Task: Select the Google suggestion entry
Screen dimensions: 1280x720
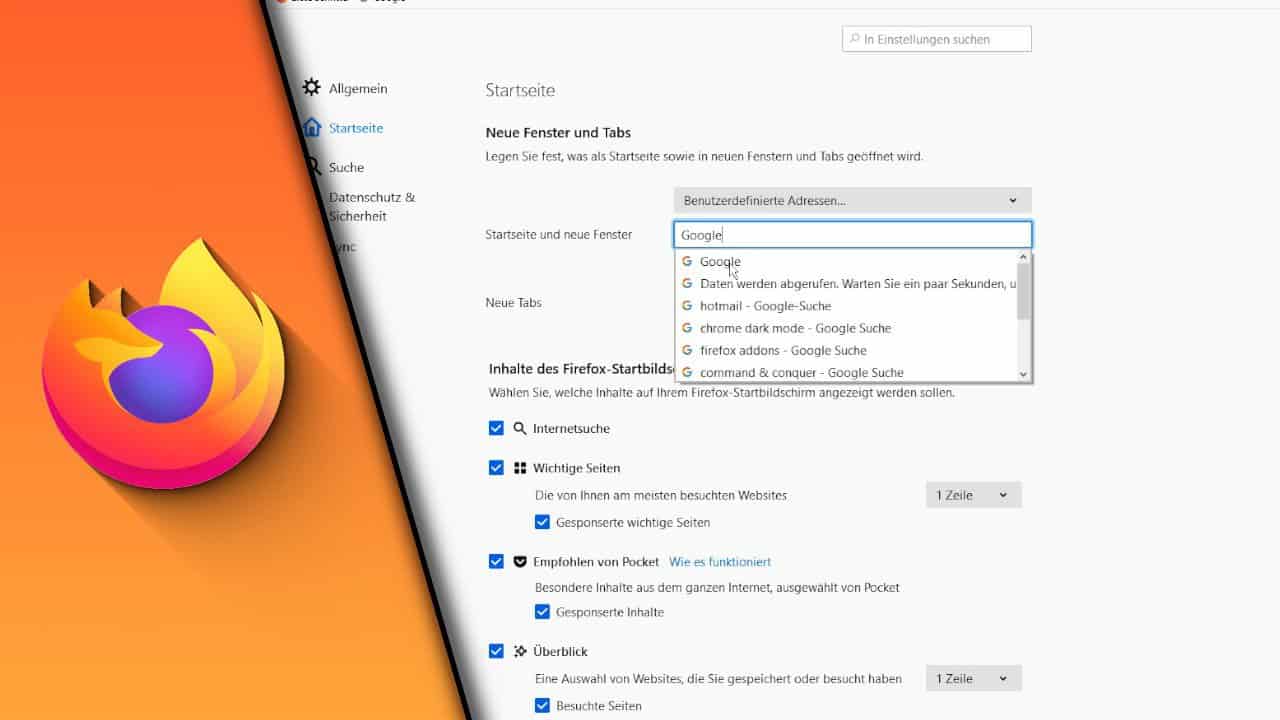Action: pyautogui.click(x=846, y=262)
